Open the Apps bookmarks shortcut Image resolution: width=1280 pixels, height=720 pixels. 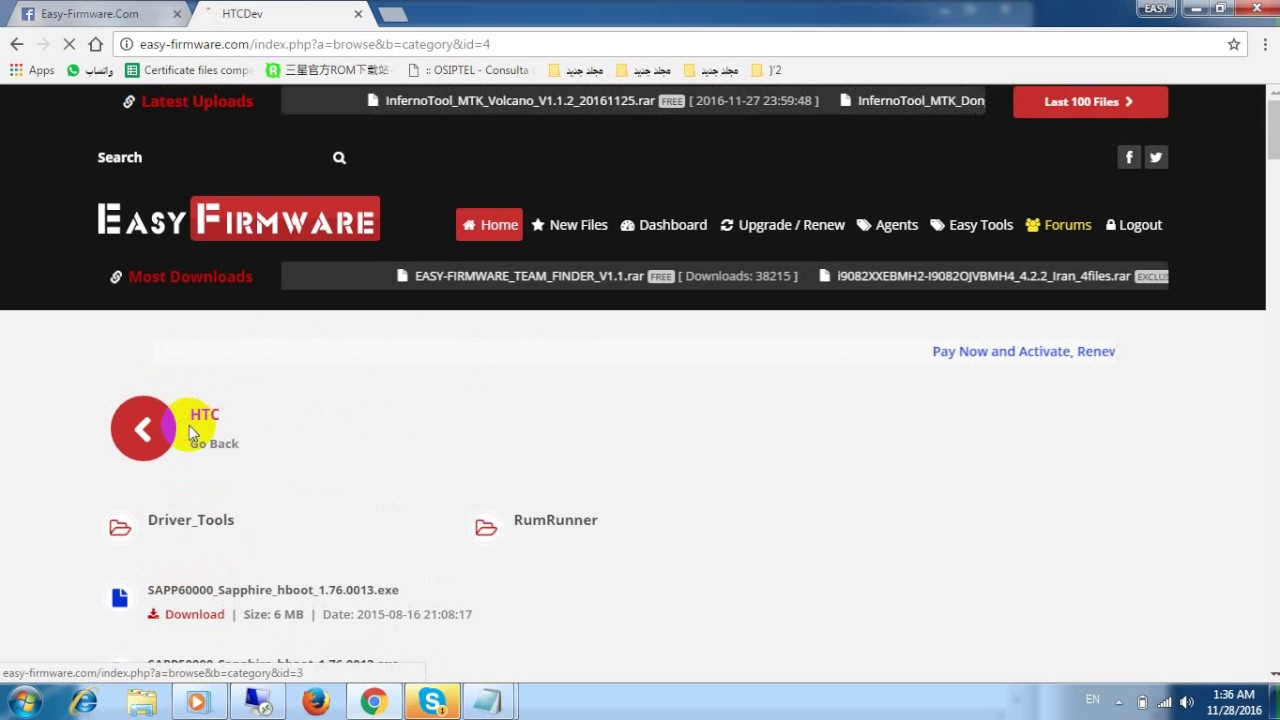pos(32,70)
